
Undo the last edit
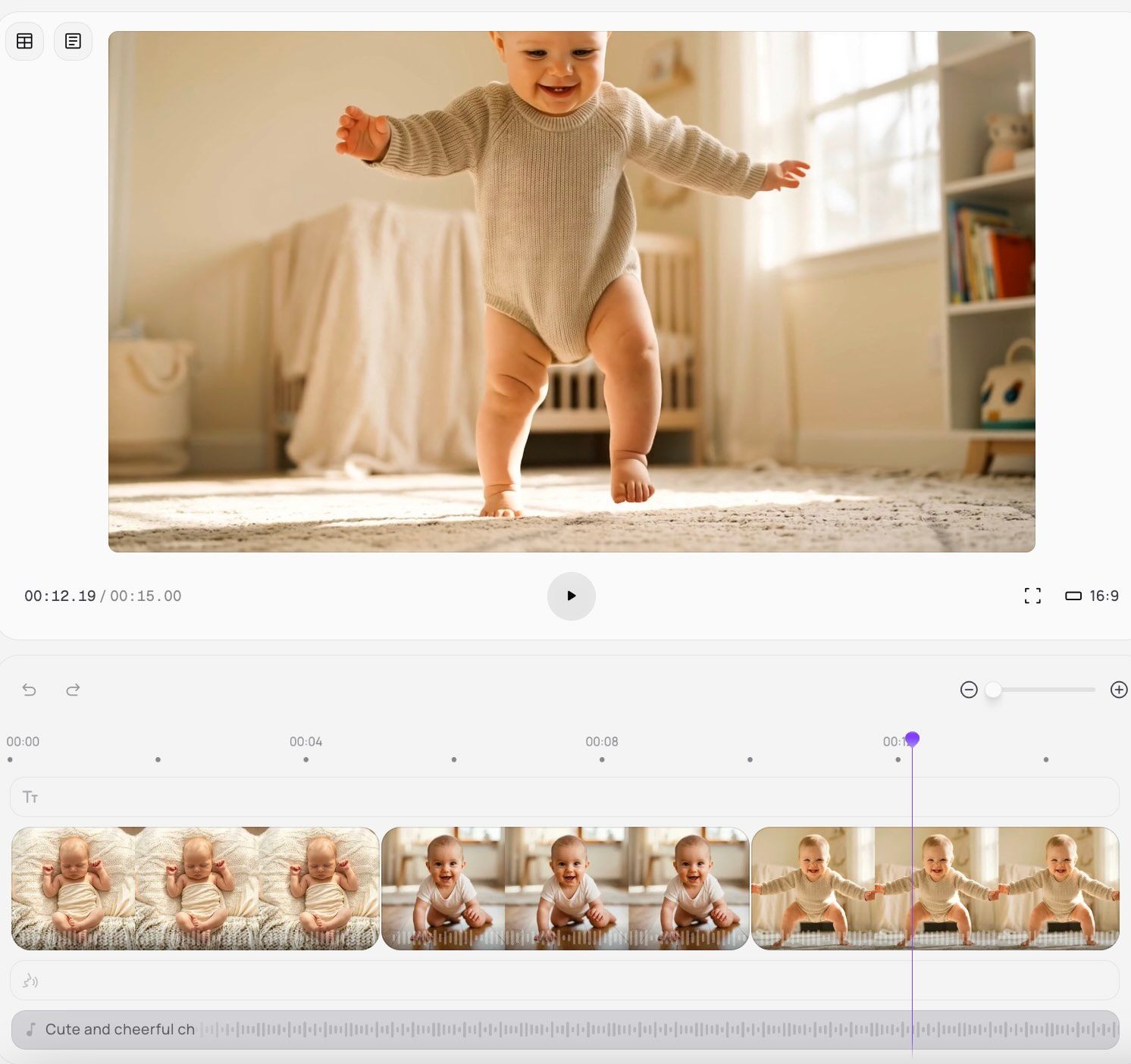point(29,690)
